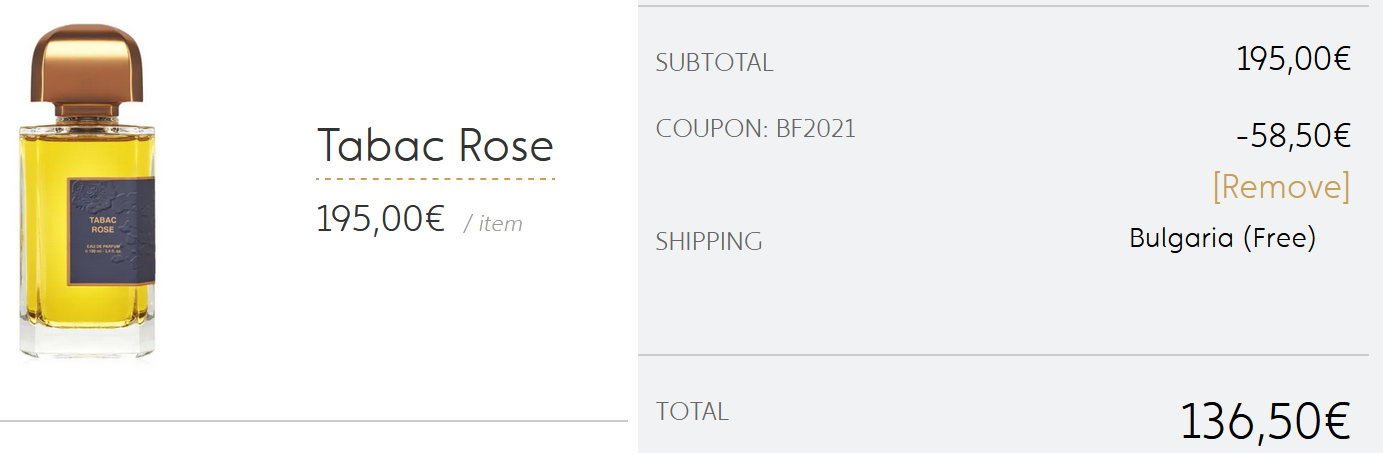Click the Tabac Rose perfume bottle image
The image size is (1383, 455).
[88, 195]
